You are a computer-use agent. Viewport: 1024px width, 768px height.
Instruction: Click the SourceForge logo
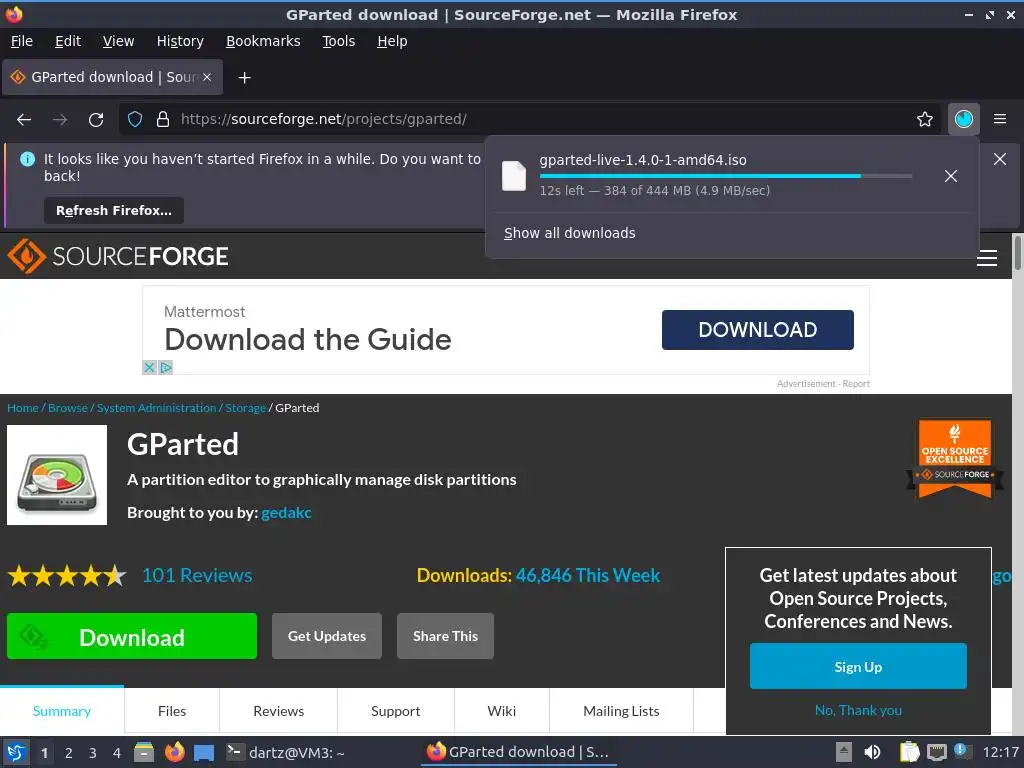click(118, 256)
